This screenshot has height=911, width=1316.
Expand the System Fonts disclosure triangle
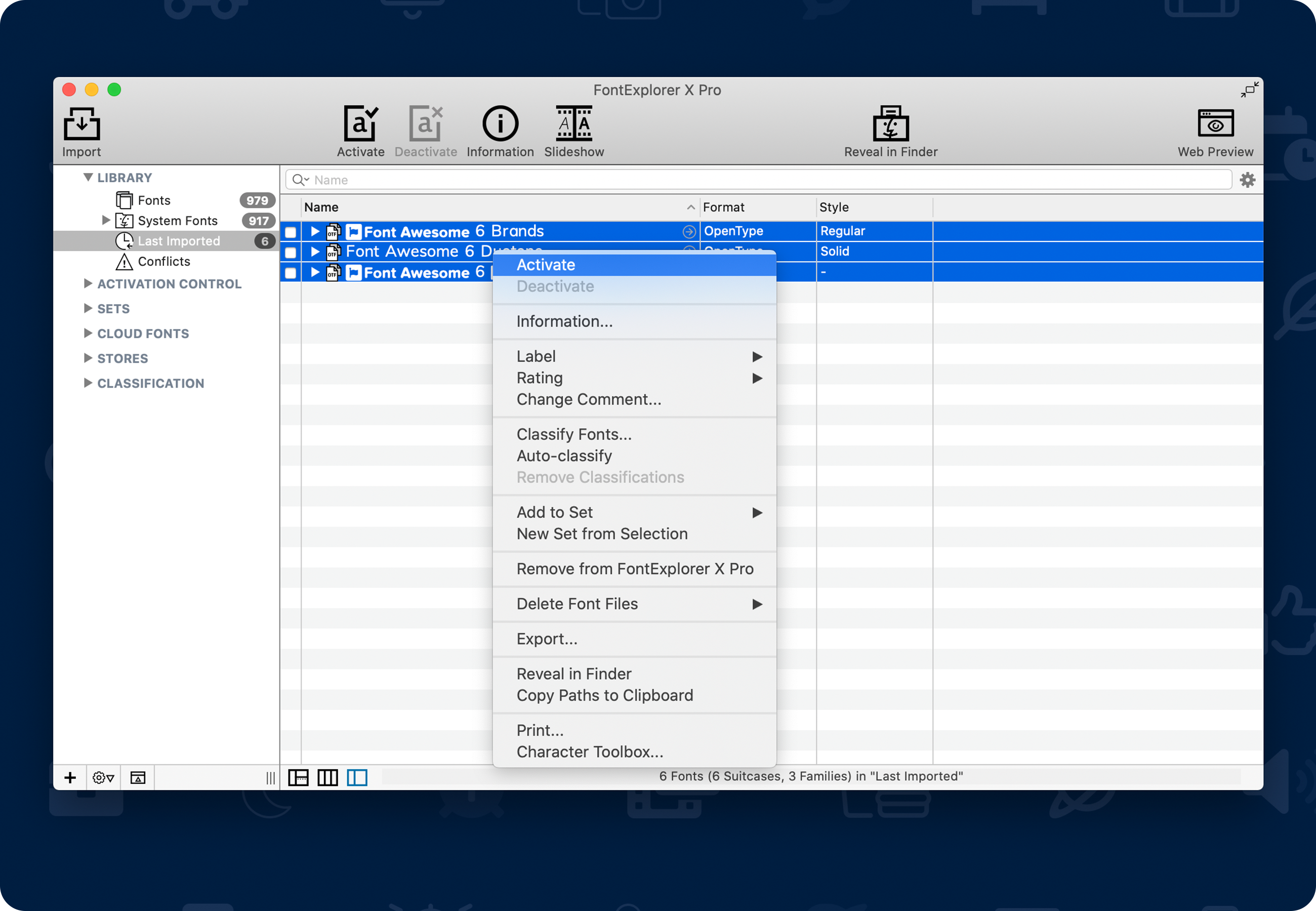pyautogui.click(x=106, y=220)
